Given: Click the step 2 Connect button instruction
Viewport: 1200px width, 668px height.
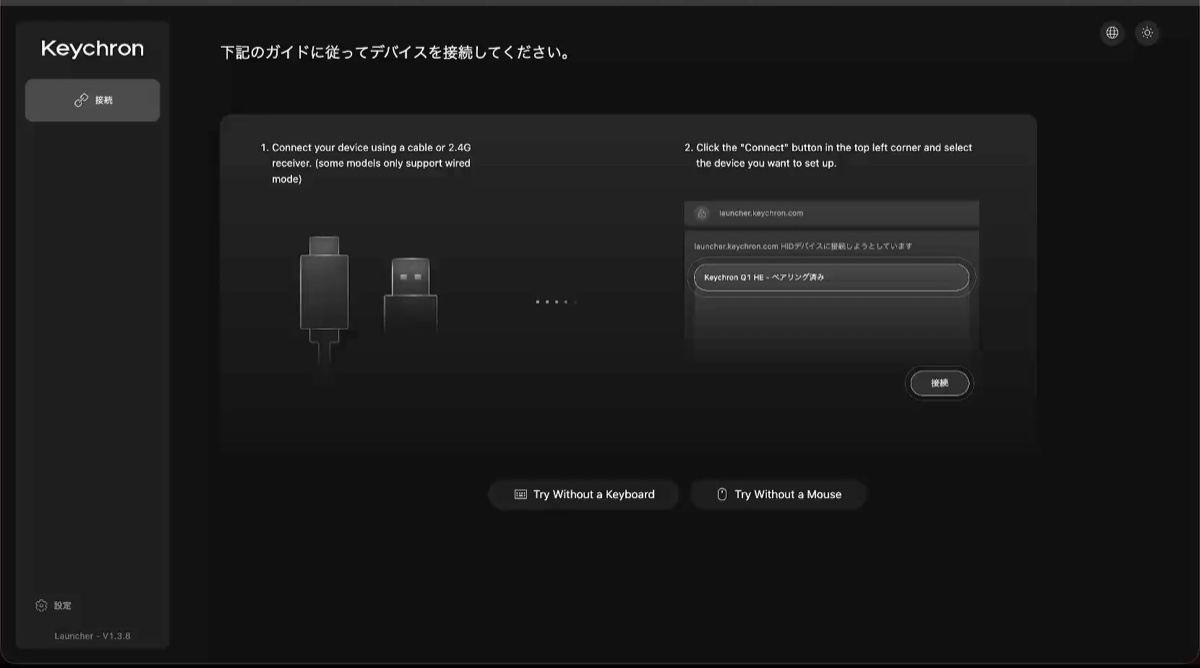Looking at the screenshot, I should tap(828, 155).
